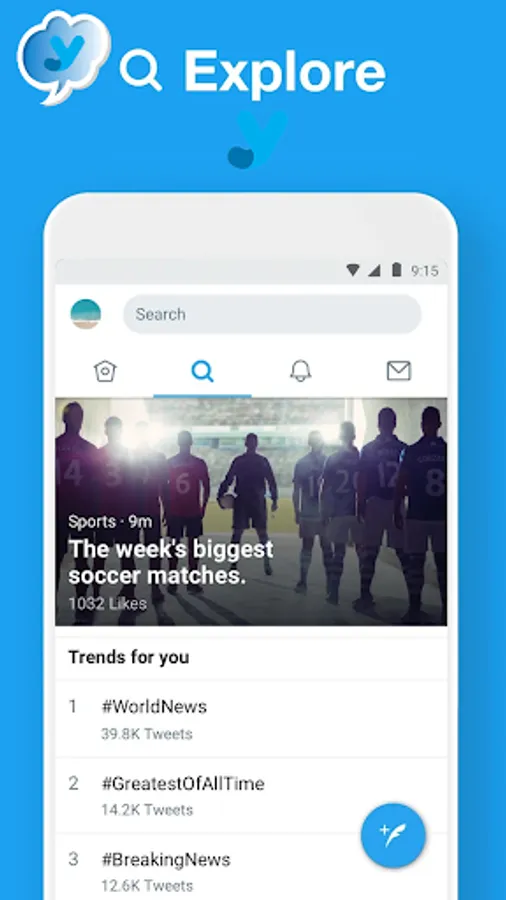Open the Messages envelope icon
The height and width of the screenshot is (900, 506).
coord(399,371)
